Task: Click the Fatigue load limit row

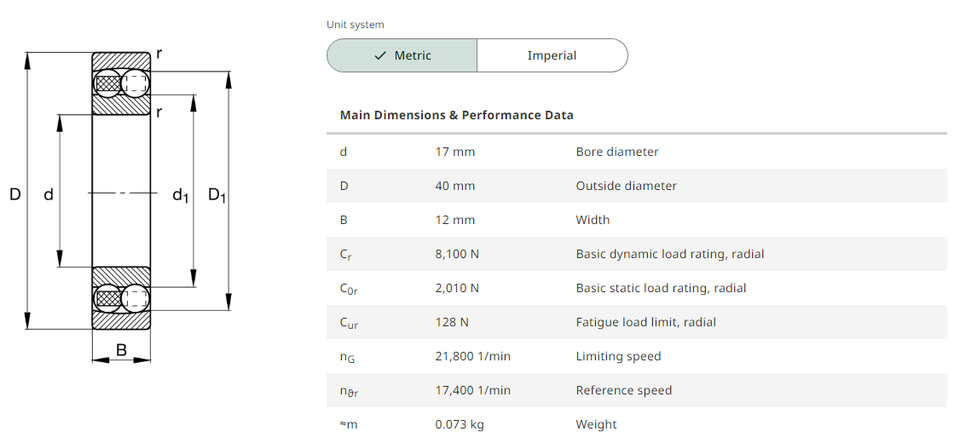Action: coord(645,322)
